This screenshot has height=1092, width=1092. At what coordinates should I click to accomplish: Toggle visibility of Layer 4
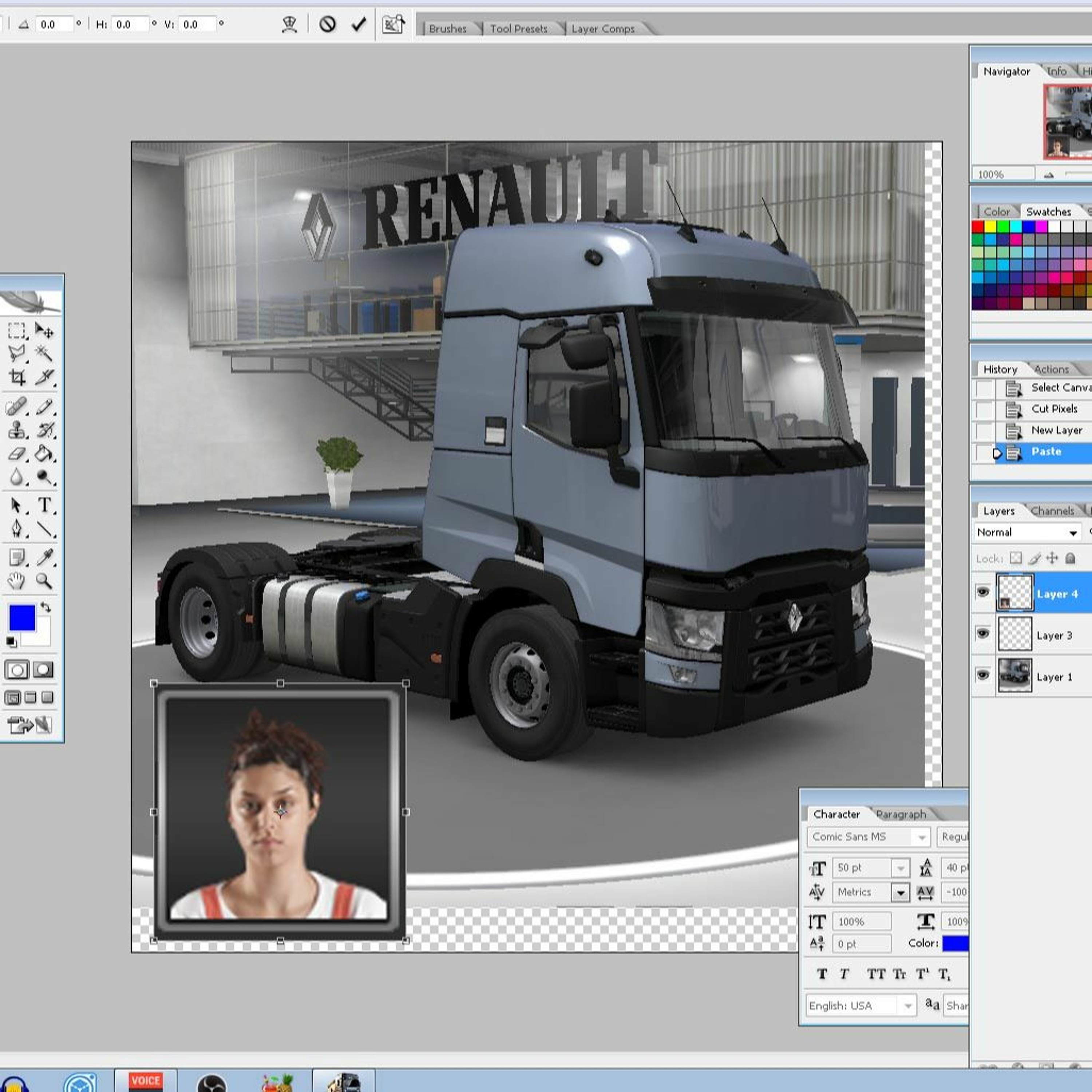[x=983, y=592]
